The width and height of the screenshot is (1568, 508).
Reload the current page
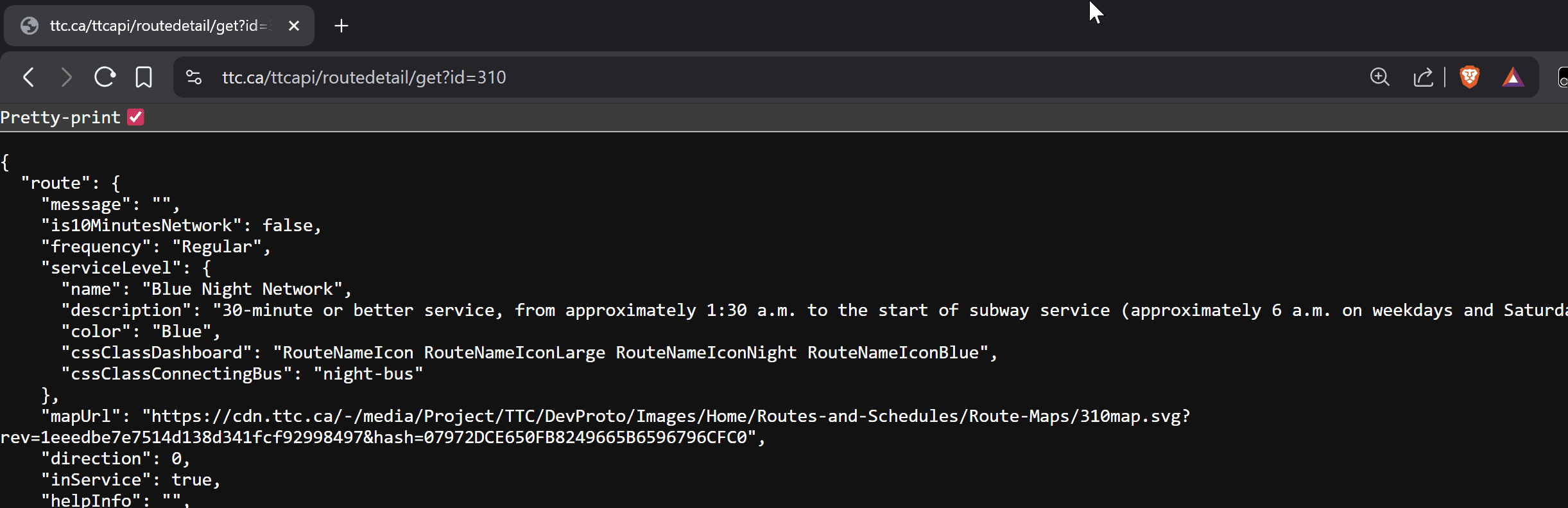(105, 77)
